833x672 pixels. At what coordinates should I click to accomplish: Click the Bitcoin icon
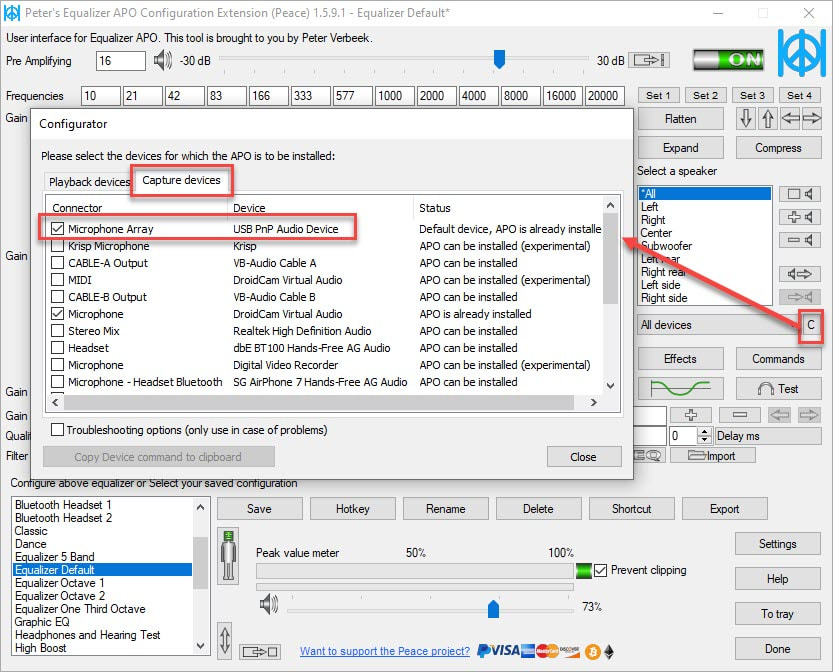click(592, 652)
